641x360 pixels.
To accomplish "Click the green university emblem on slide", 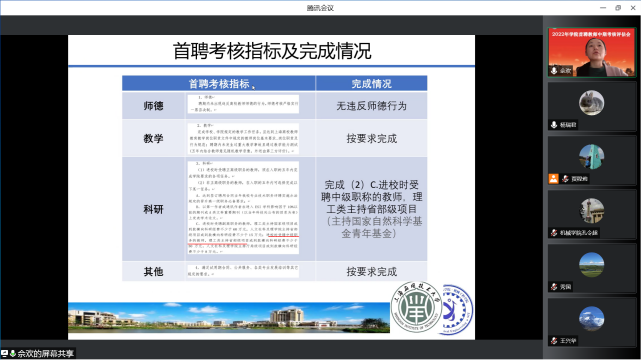I will click(417, 306).
